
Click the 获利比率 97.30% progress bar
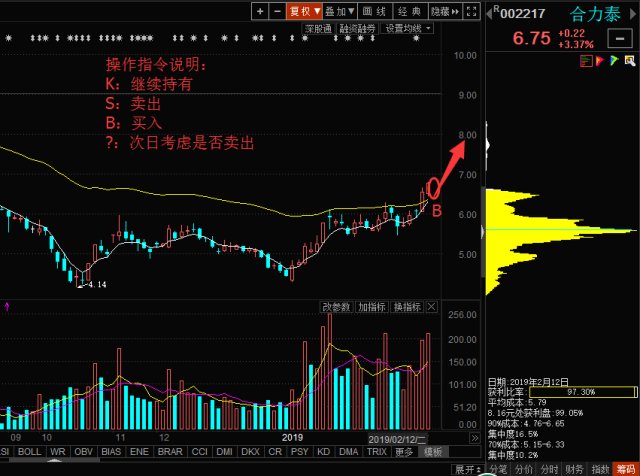click(x=583, y=392)
